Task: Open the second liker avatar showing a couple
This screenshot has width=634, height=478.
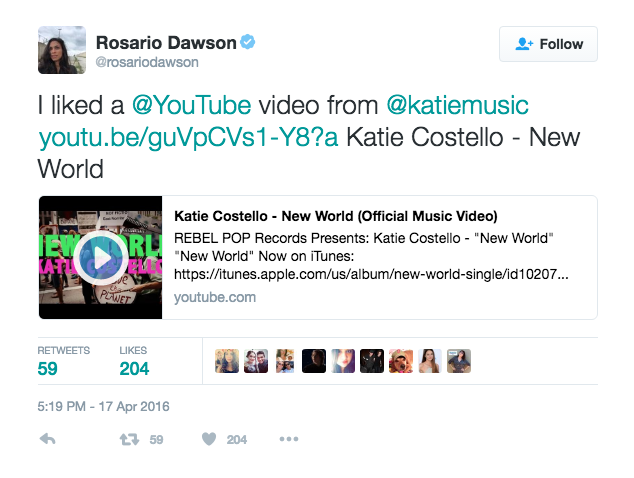Action: pyautogui.click(x=256, y=361)
